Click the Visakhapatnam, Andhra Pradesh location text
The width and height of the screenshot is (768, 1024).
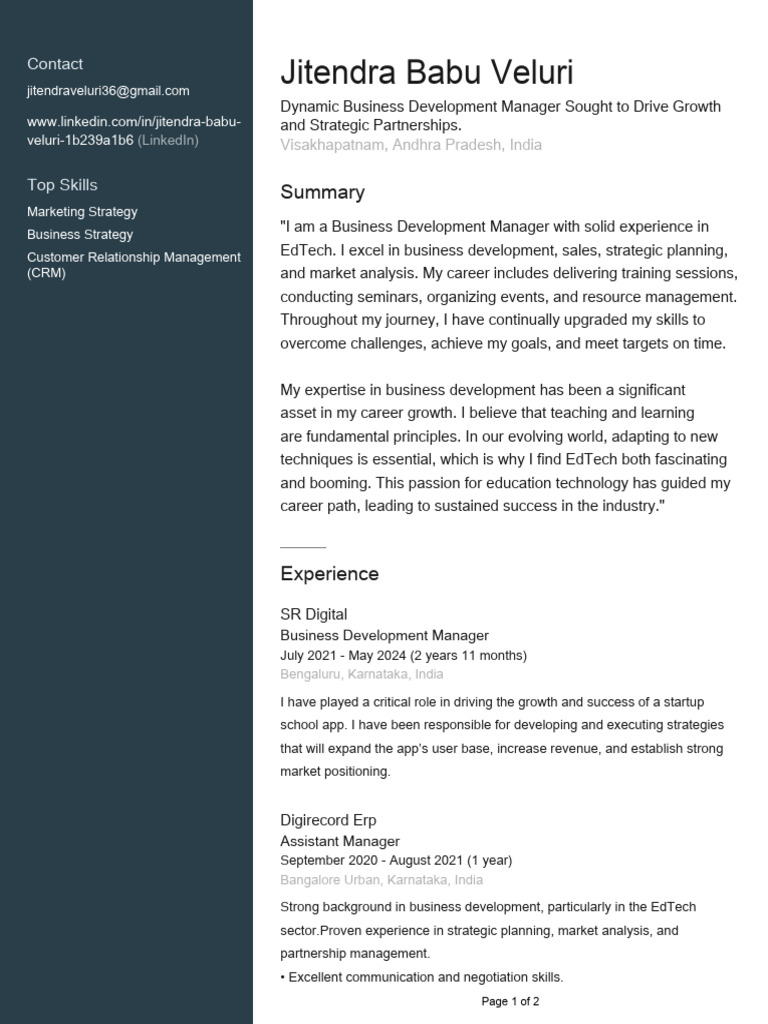point(411,145)
